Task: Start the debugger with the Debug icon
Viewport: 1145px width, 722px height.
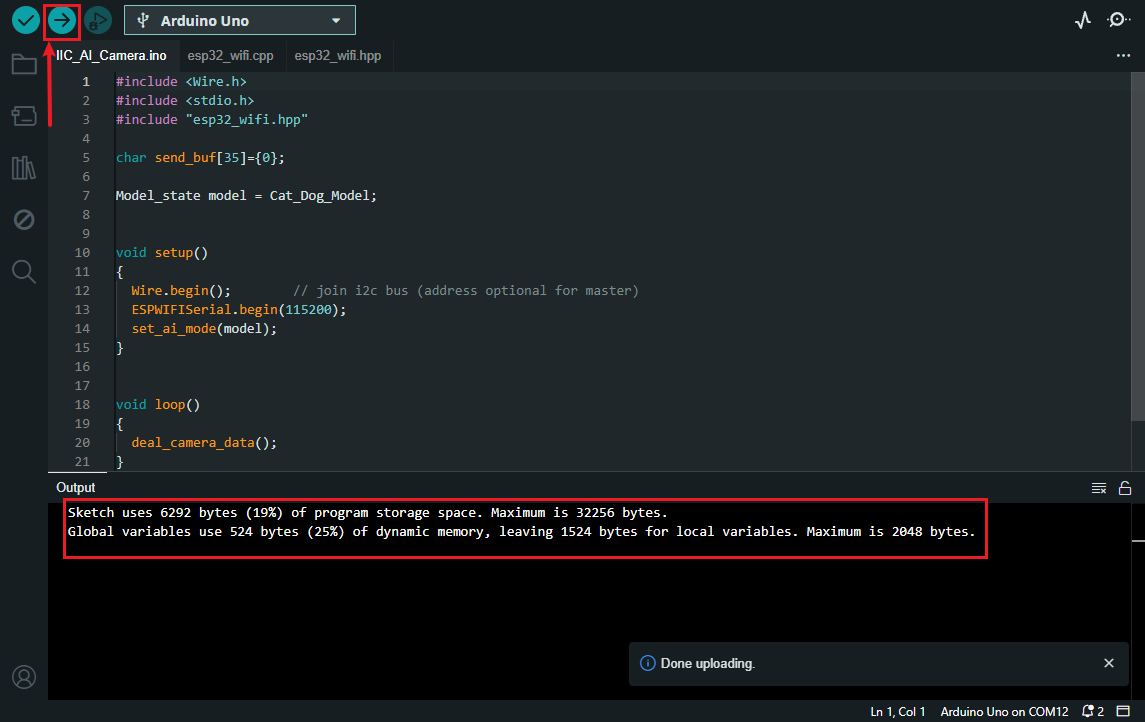Action: (x=98, y=20)
